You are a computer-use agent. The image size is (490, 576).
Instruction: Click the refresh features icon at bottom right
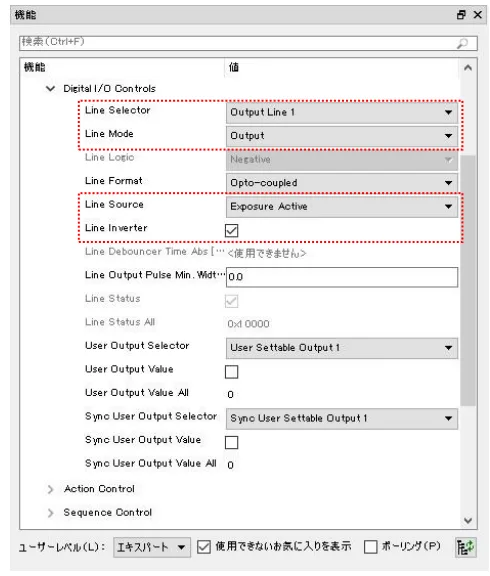(465, 547)
